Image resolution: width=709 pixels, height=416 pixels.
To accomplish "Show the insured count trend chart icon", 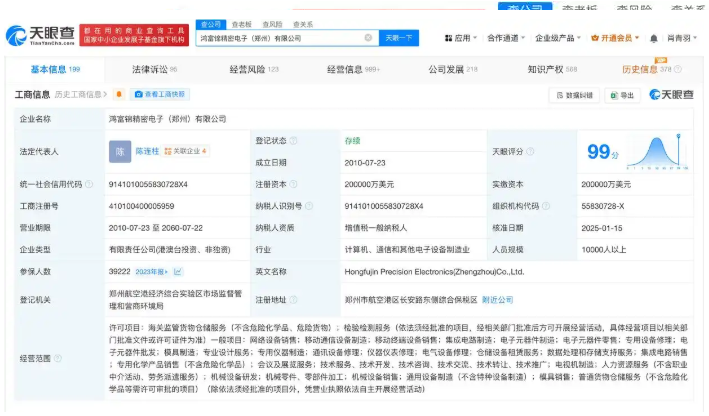I will 178,271.
